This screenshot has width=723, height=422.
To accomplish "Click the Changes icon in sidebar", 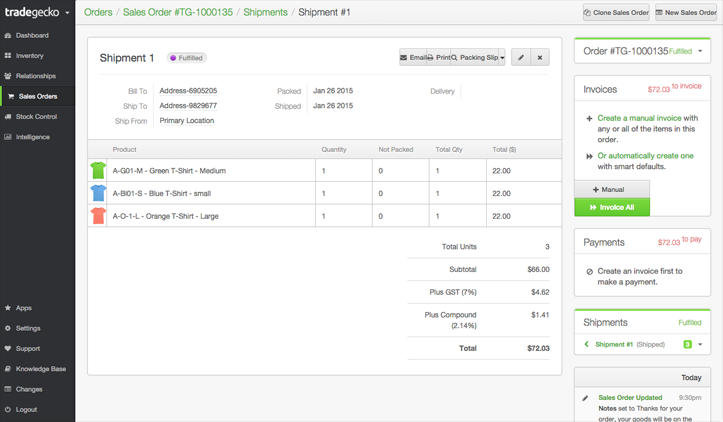I will [7, 389].
